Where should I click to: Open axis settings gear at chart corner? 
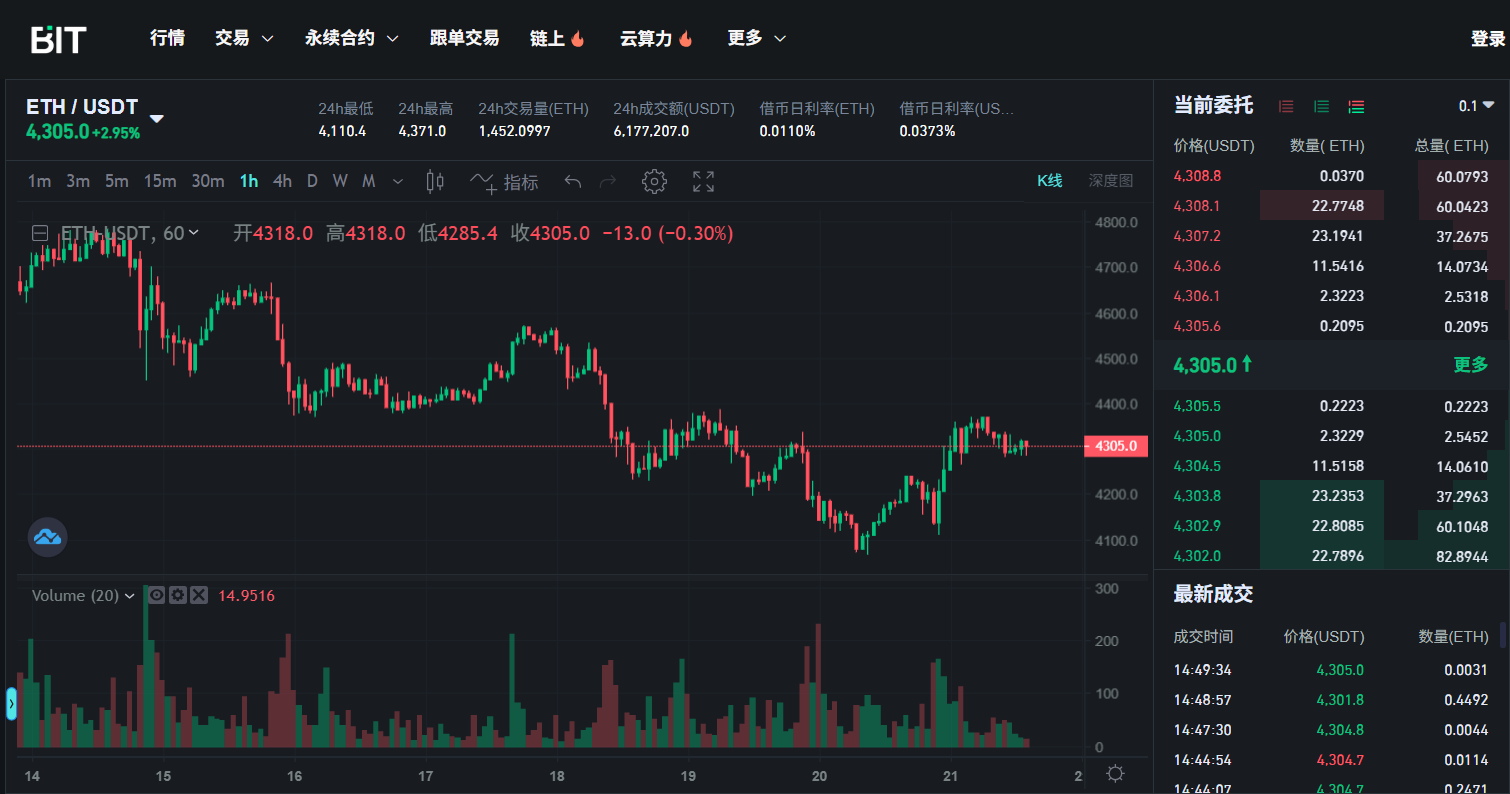pyautogui.click(x=1115, y=773)
